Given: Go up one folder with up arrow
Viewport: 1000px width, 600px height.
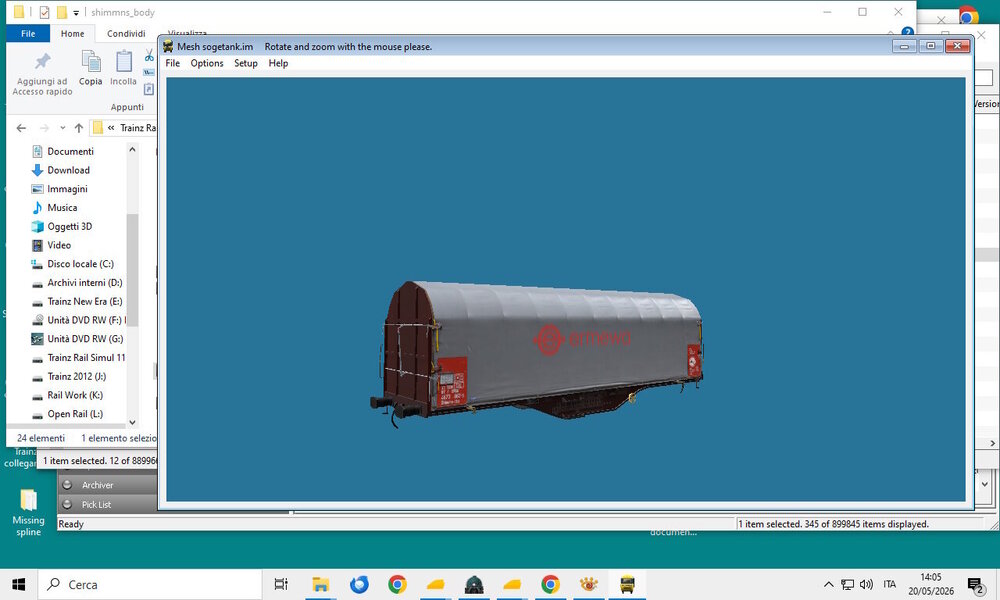Looking at the screenshot, I should (78, 128).
